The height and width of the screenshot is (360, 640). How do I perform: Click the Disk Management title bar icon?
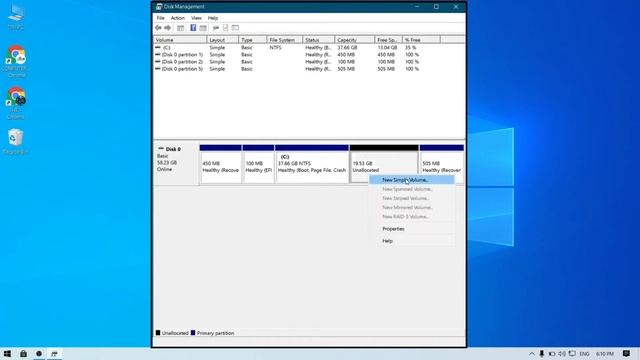pyautogui.click(x=159, y=7)
